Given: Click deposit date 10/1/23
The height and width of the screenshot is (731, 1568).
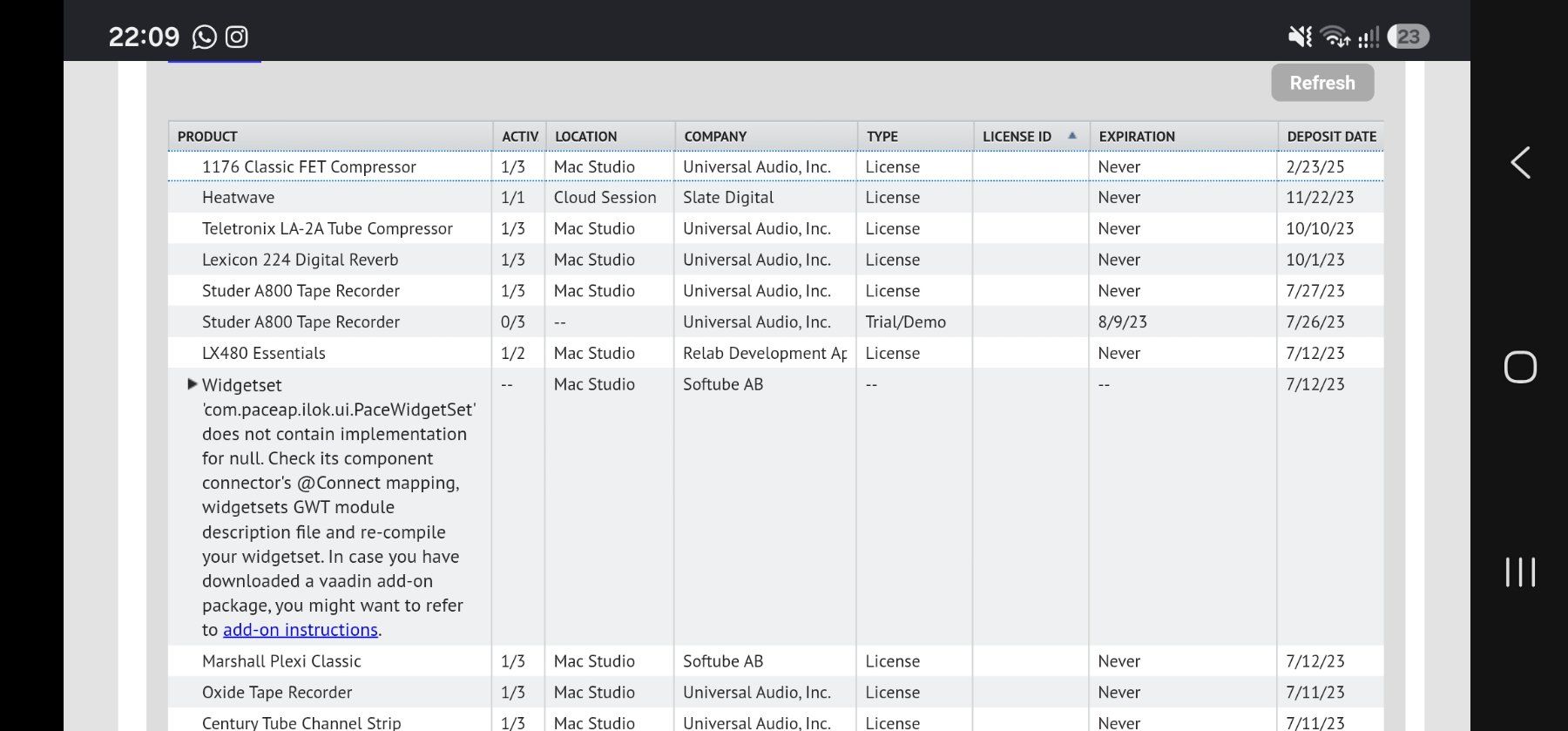Looking at the screenshot, I should pos(1315,260).
